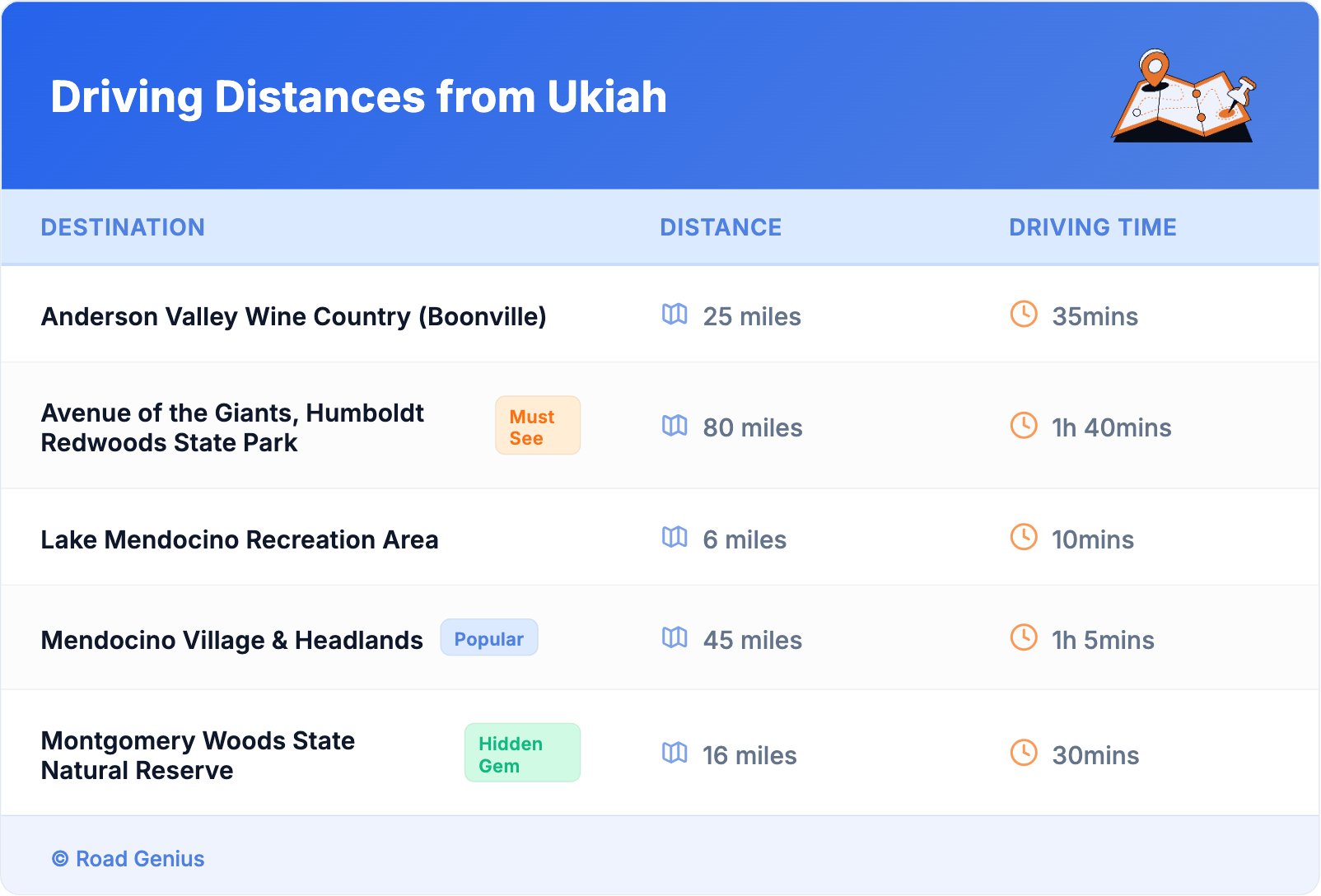
Task: Select Lake Mendocino Recreation Area row
Action: click(240, 540)
